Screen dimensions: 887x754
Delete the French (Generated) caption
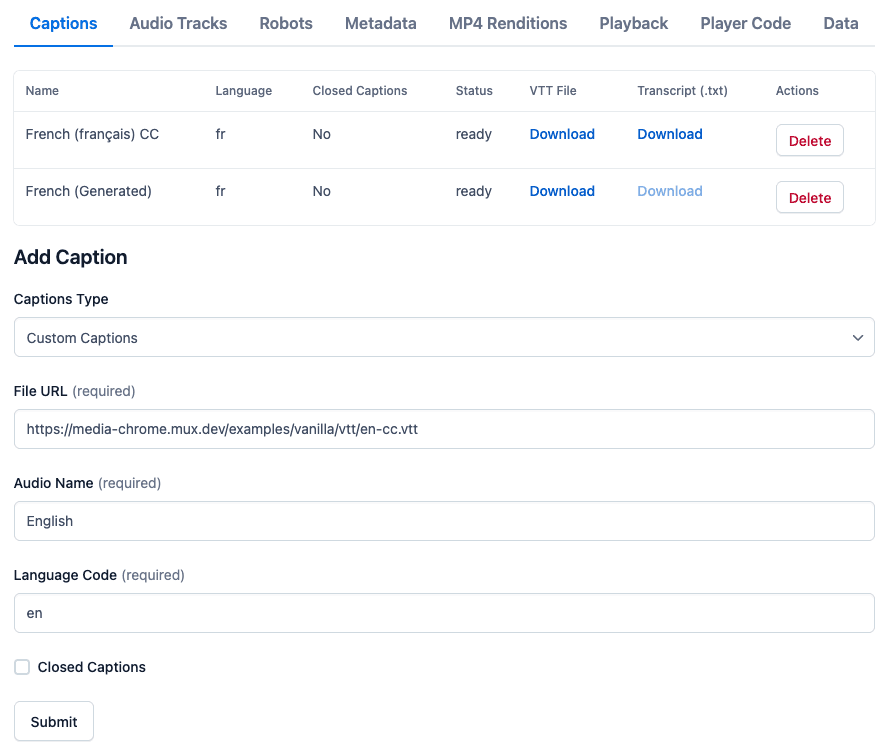[810, 197]
